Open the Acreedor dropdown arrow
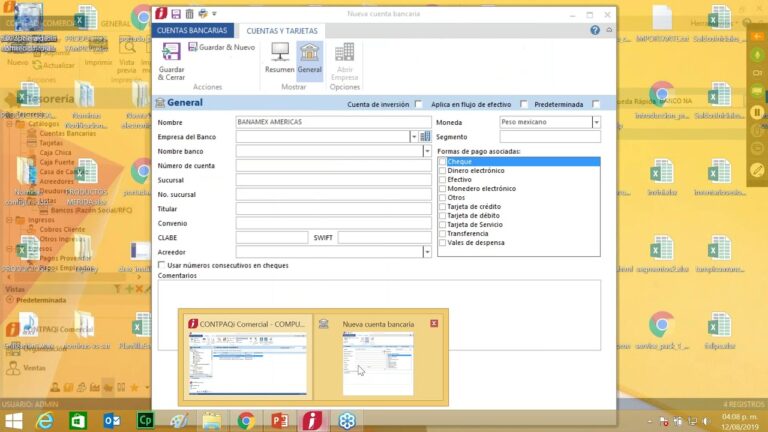The height and width of the screenshot is (432, 768). [427, 252]
